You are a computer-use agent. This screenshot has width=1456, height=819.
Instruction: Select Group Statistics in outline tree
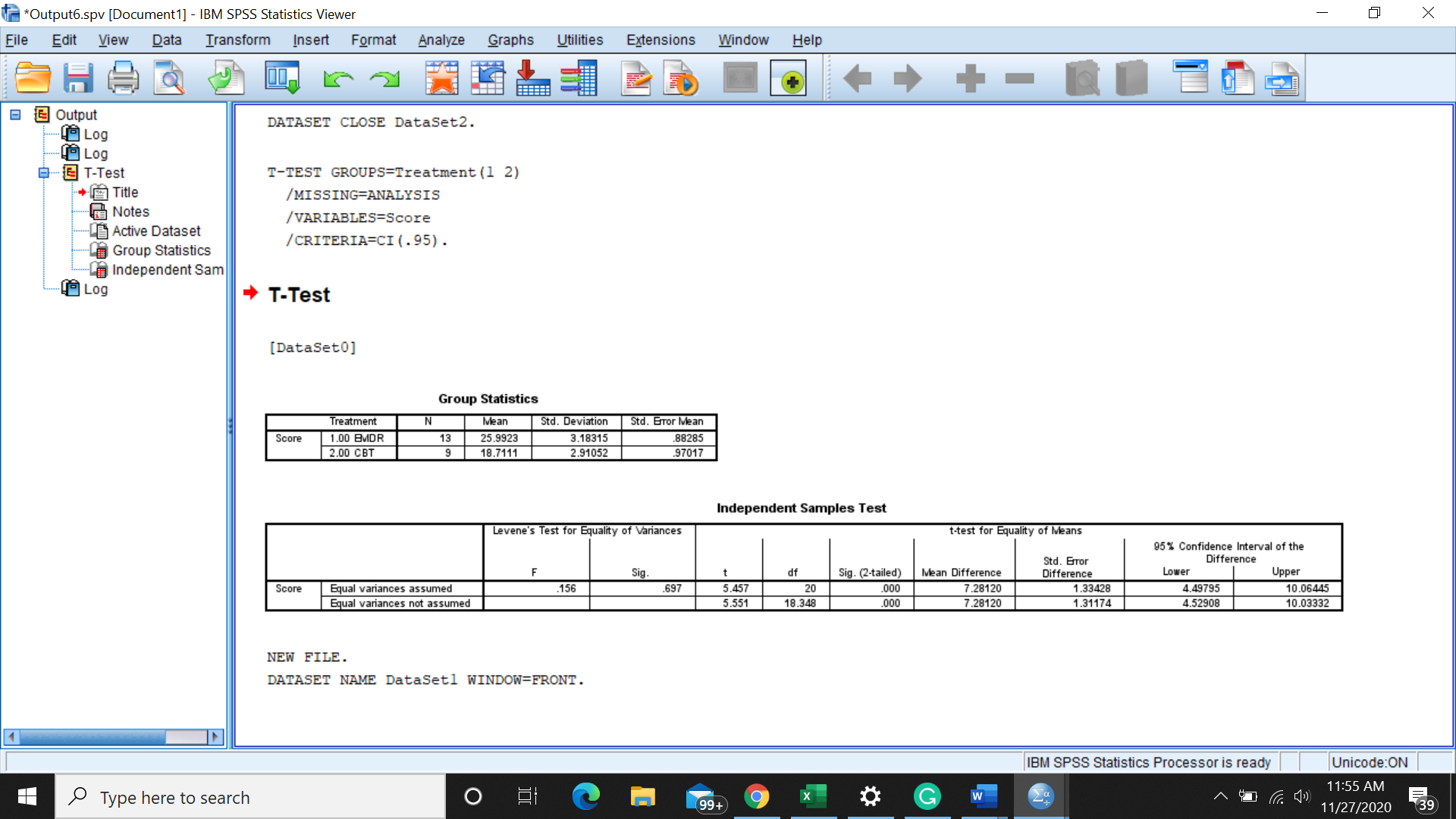tap(161, 250)
